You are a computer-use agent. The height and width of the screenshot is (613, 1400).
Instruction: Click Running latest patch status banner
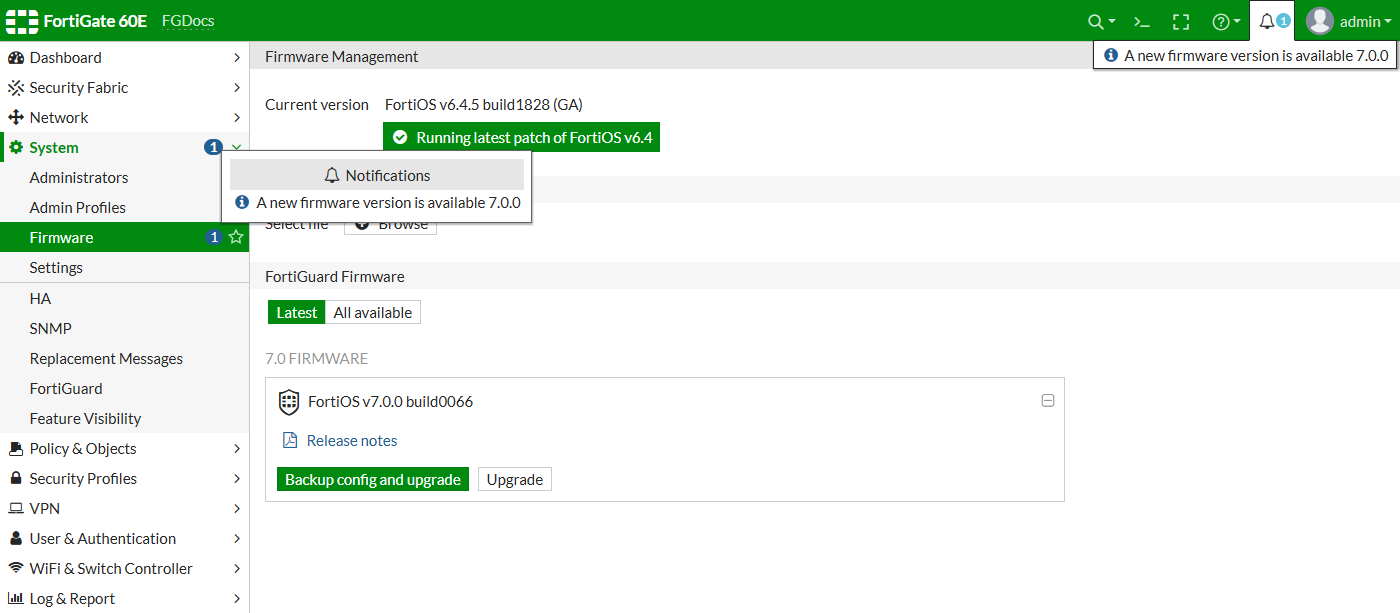click(522, 137)
